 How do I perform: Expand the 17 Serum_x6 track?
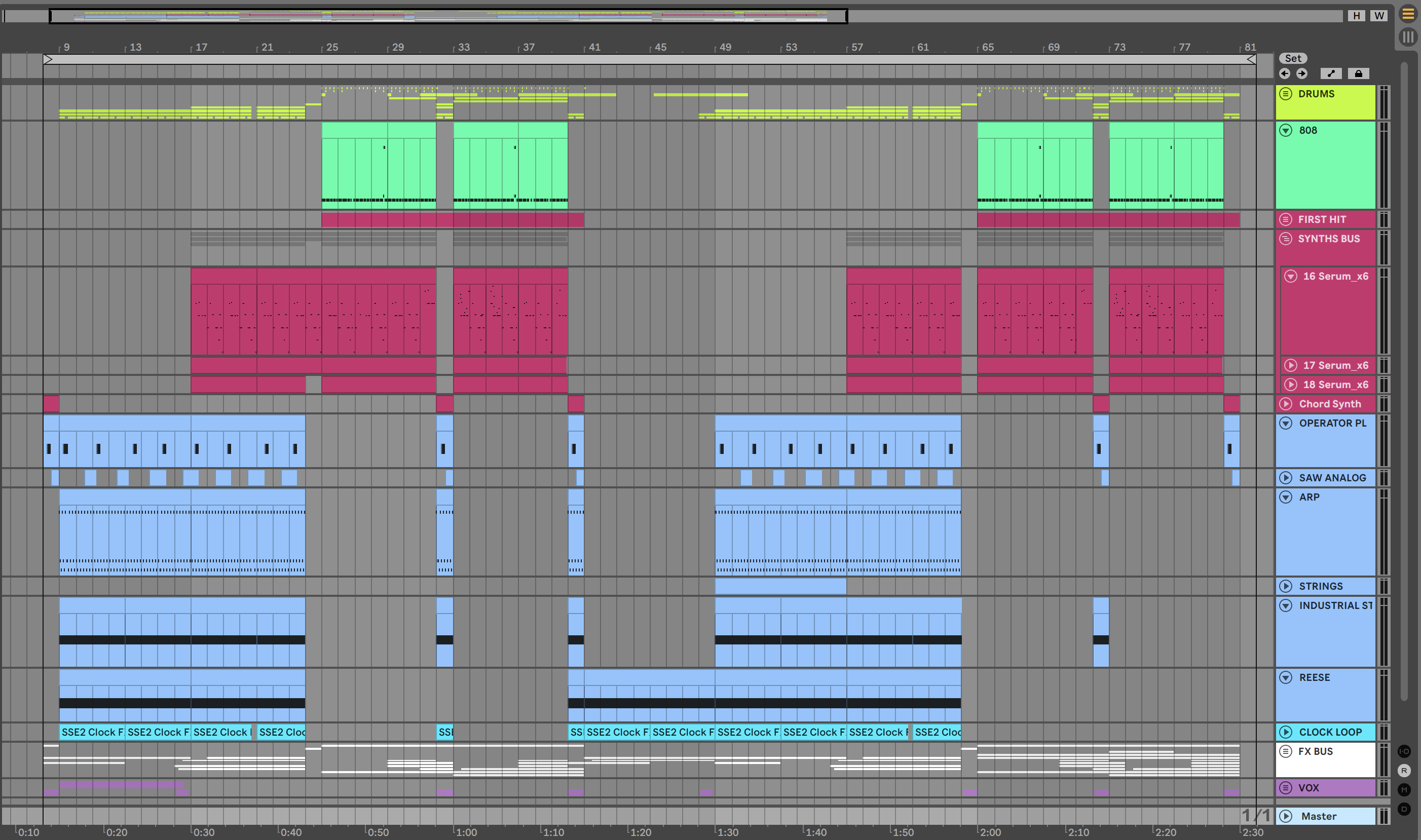point(1291,365)
